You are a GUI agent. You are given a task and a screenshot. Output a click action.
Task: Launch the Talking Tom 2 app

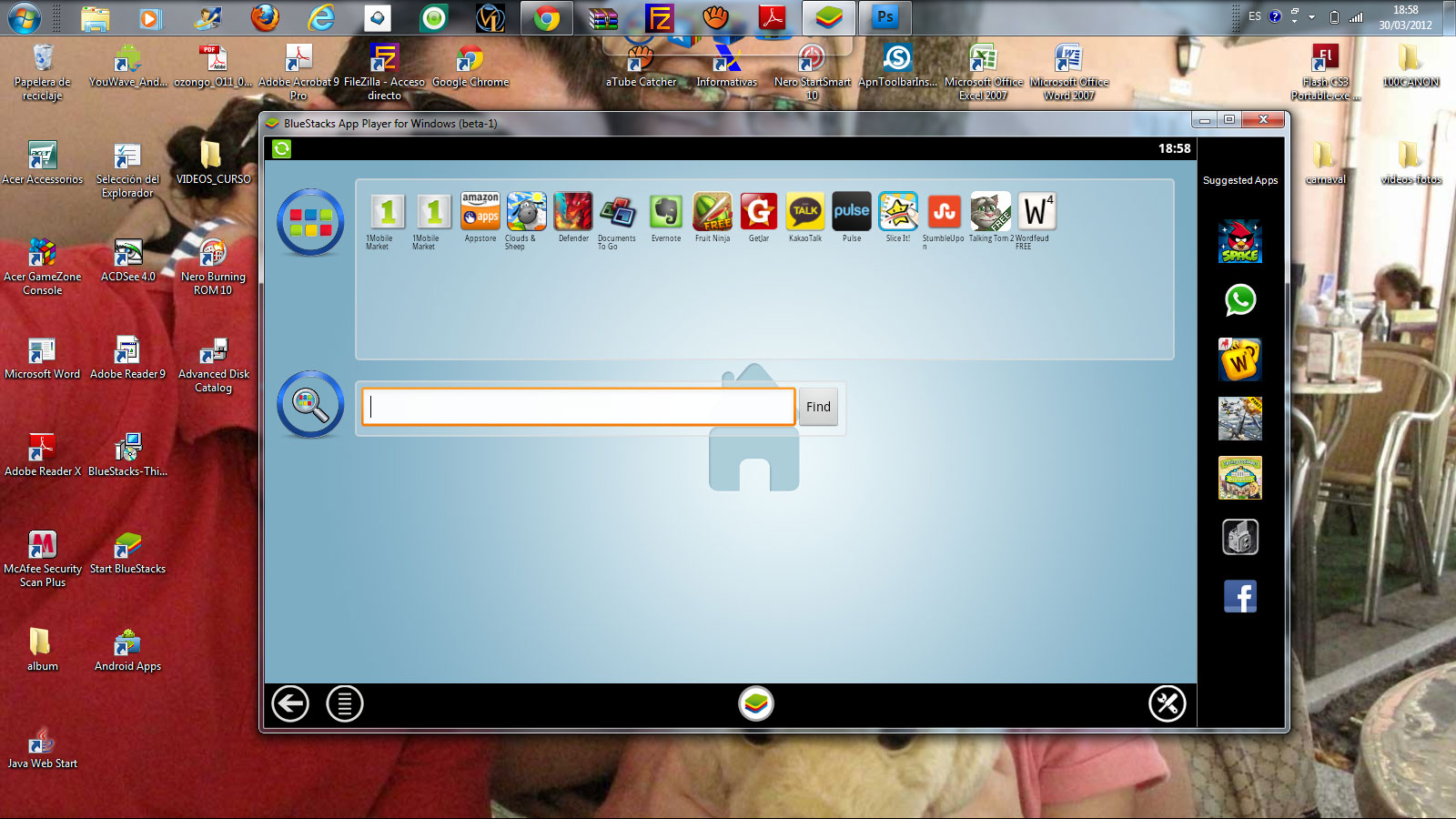point(991,211)
